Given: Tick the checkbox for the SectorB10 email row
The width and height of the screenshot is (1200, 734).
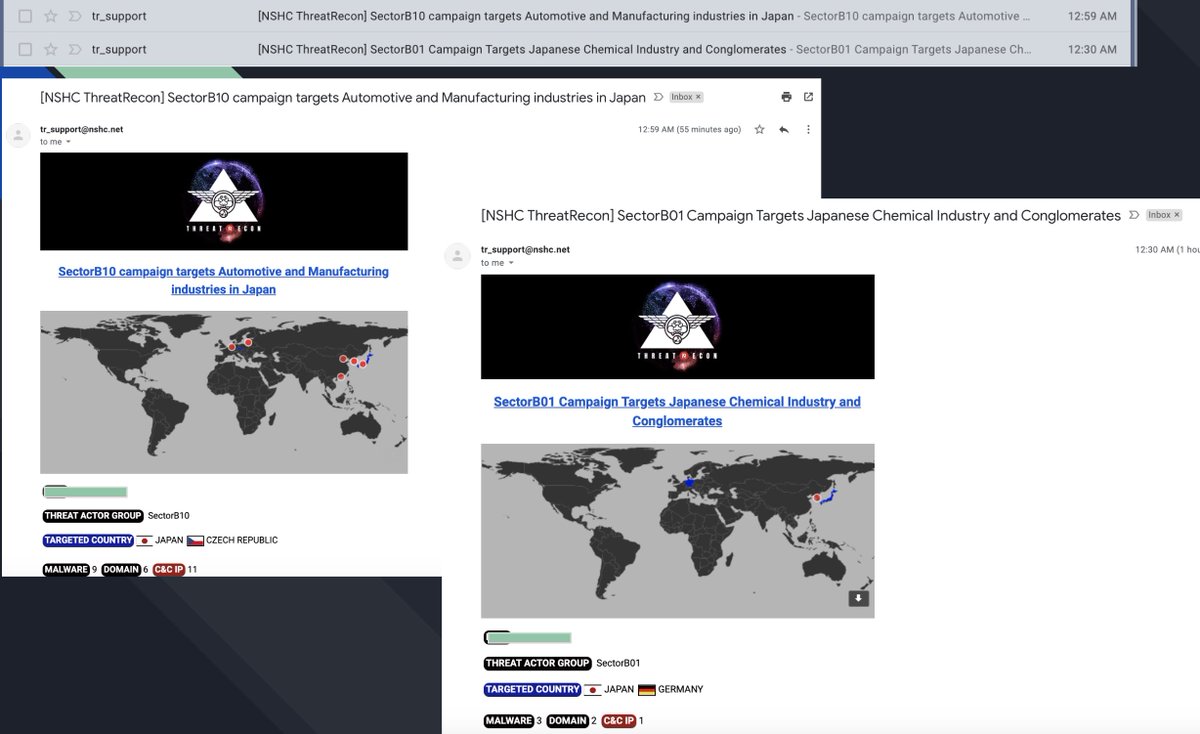Looking at the screenshot, I should tap(25, 16).
